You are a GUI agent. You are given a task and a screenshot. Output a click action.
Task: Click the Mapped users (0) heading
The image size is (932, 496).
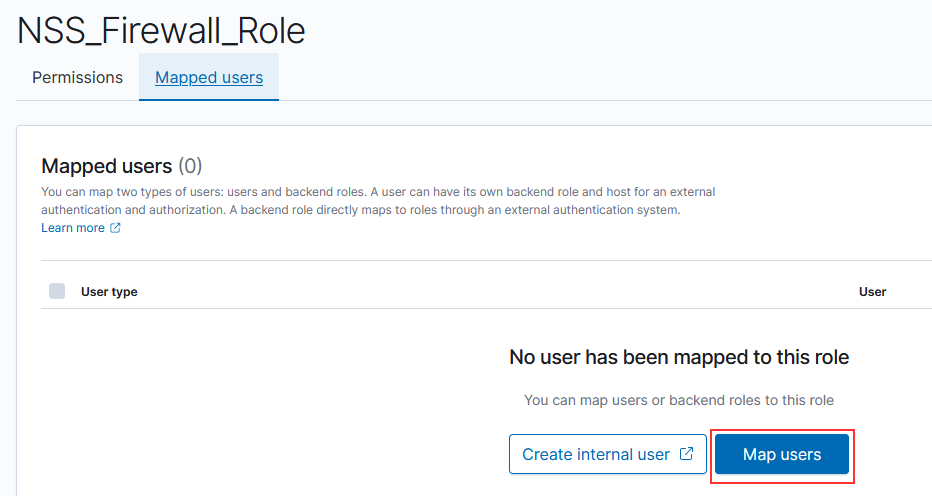coord(122,166)
